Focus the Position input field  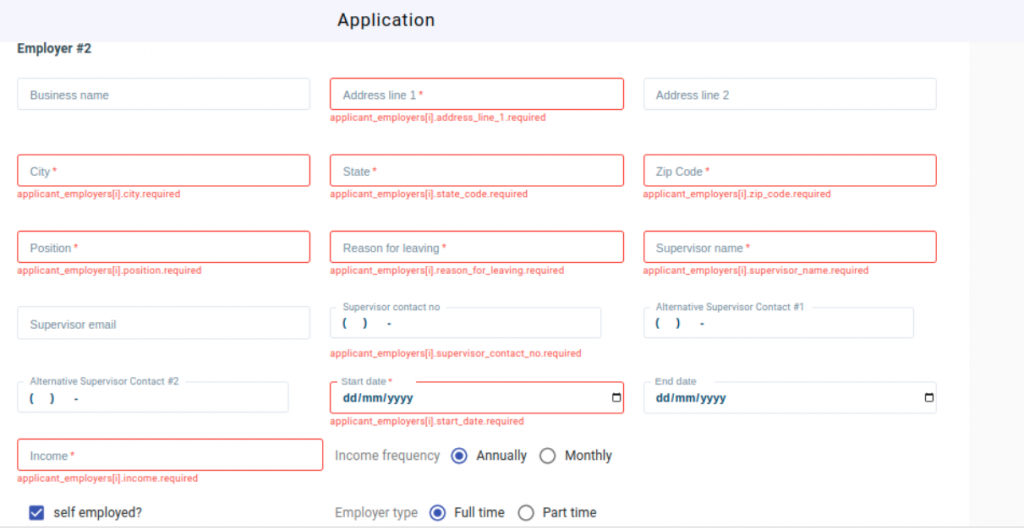163,247
